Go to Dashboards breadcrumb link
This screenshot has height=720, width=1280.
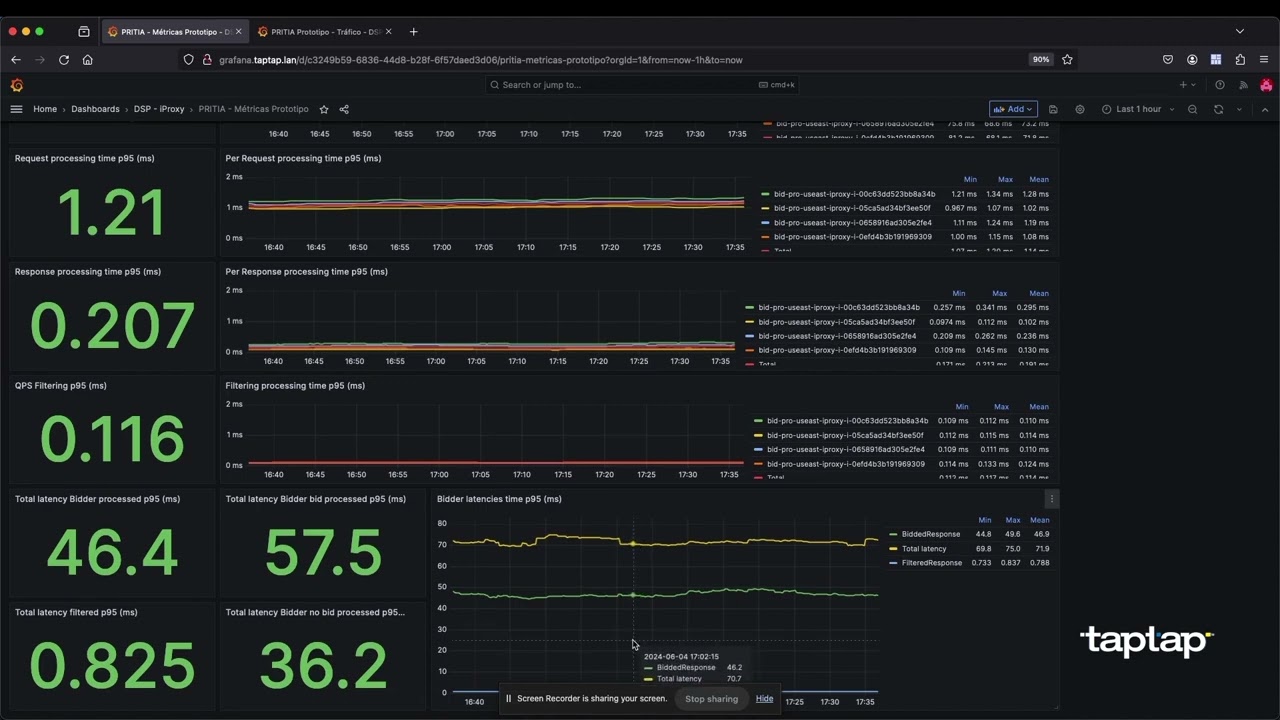[95, 109]
